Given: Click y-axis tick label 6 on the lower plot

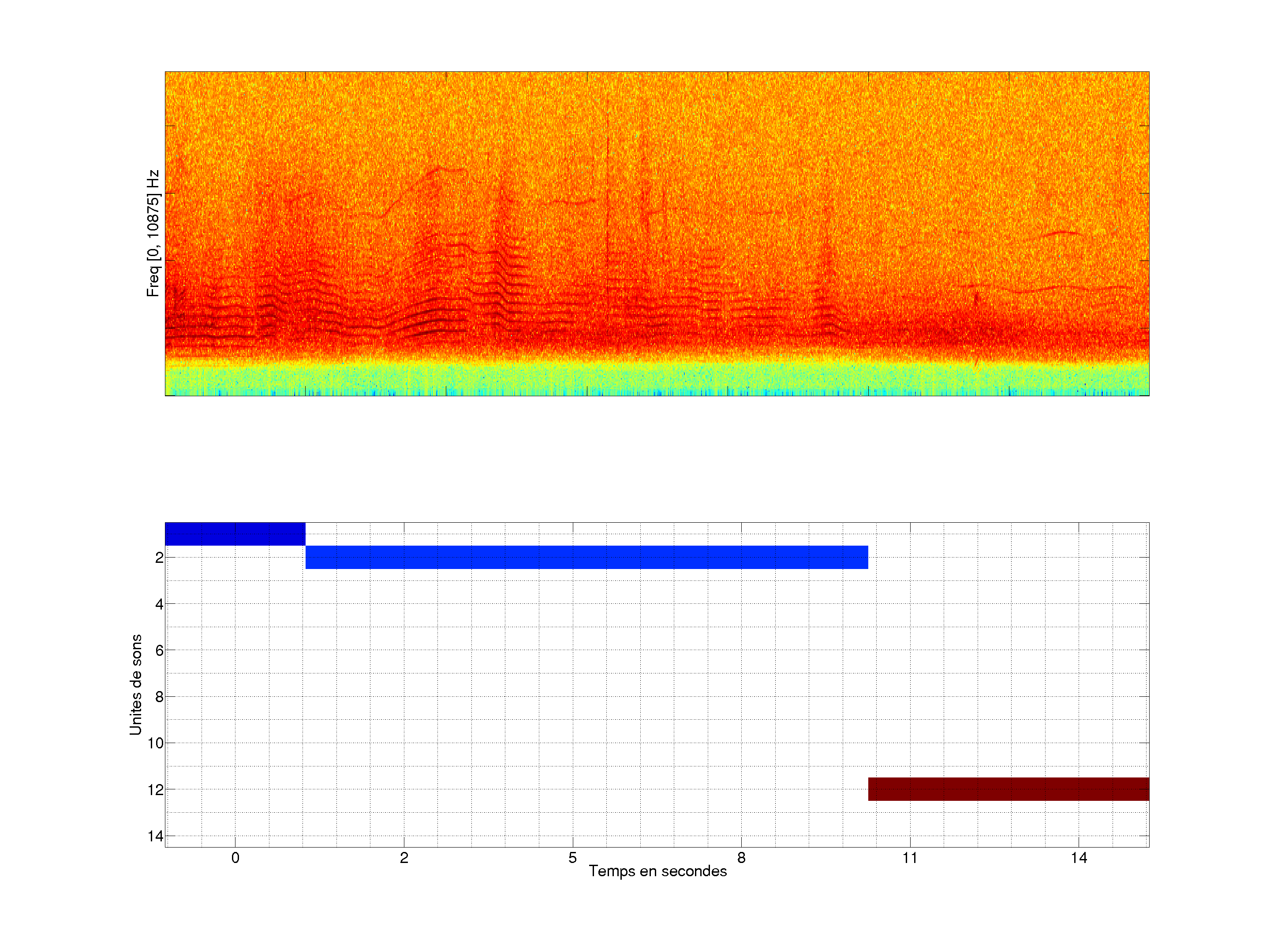Looking at the screenshot, I should coord(159,650).
